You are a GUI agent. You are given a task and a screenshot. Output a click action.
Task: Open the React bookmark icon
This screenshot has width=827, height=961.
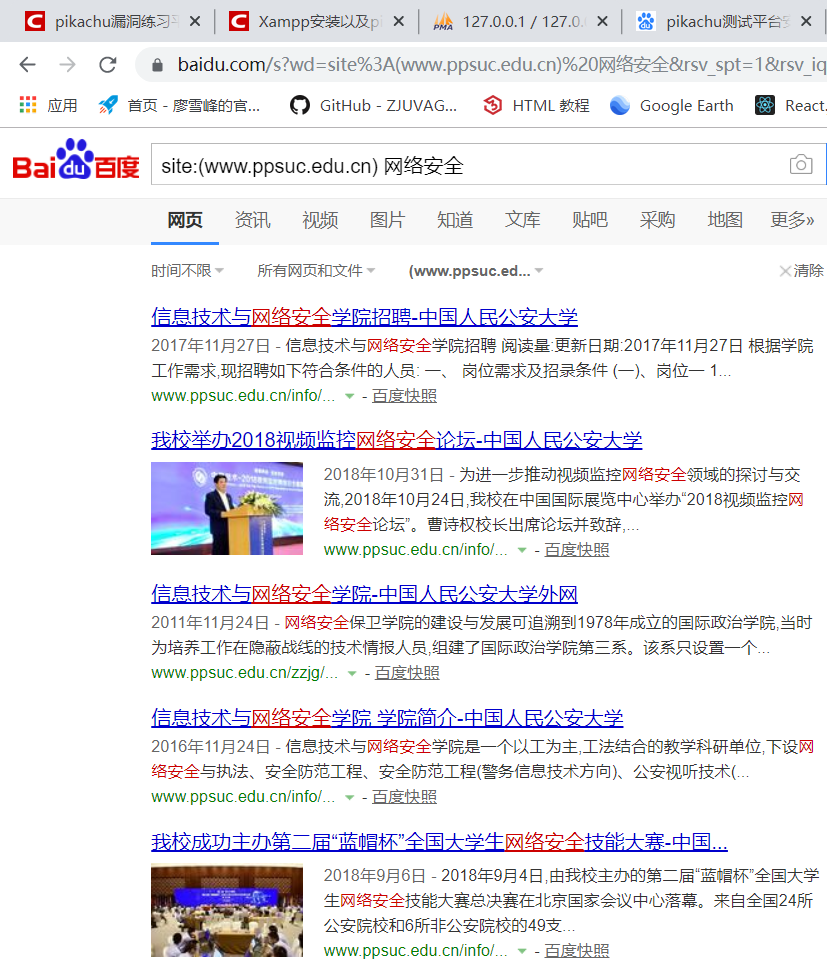[764, 105]
